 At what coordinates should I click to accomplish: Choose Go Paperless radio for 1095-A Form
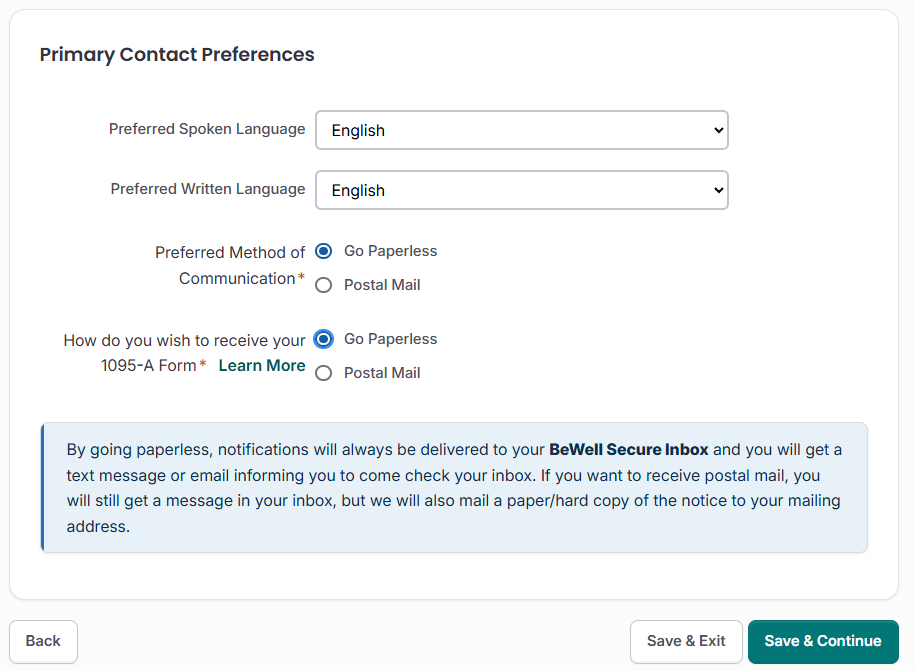click(323, 339)
